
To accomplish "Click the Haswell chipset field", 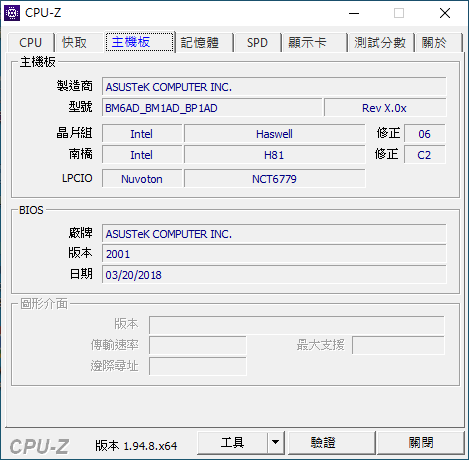I will point(275,134).
